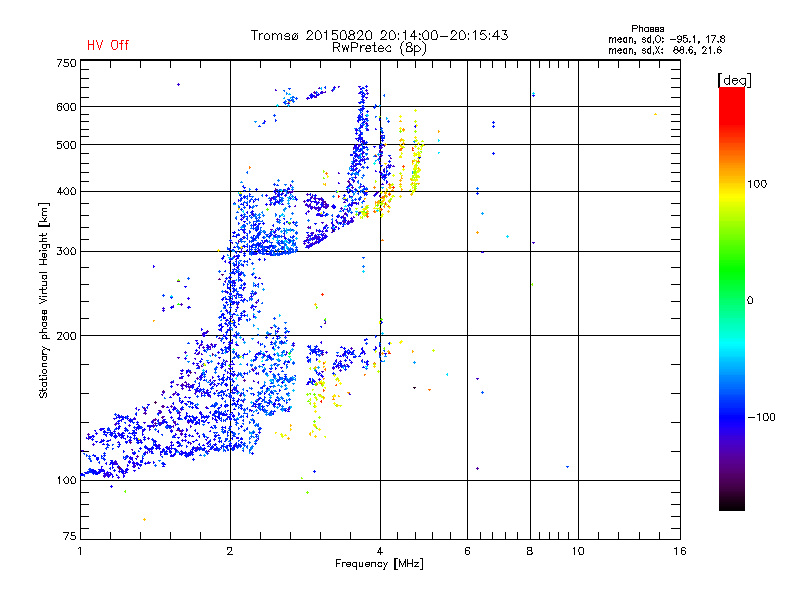Click the red 'HV Off' status label
800x600 pixels.
[108, 45]
